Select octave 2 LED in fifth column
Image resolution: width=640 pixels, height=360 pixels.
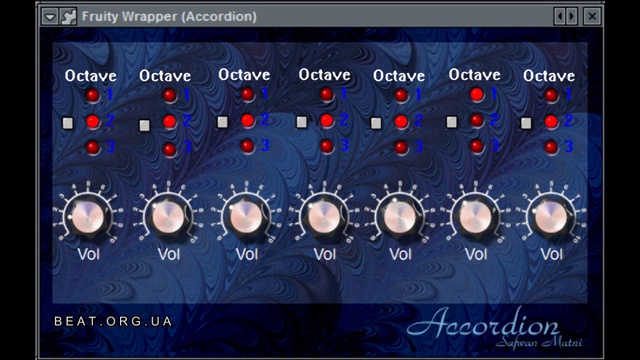click(x=401, y=121)
